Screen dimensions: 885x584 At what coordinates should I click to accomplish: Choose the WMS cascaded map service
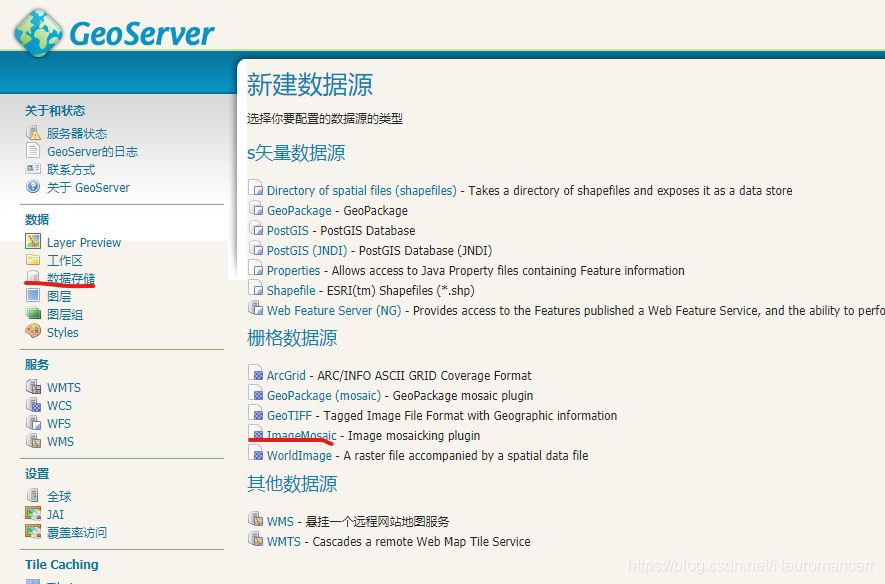280,522
